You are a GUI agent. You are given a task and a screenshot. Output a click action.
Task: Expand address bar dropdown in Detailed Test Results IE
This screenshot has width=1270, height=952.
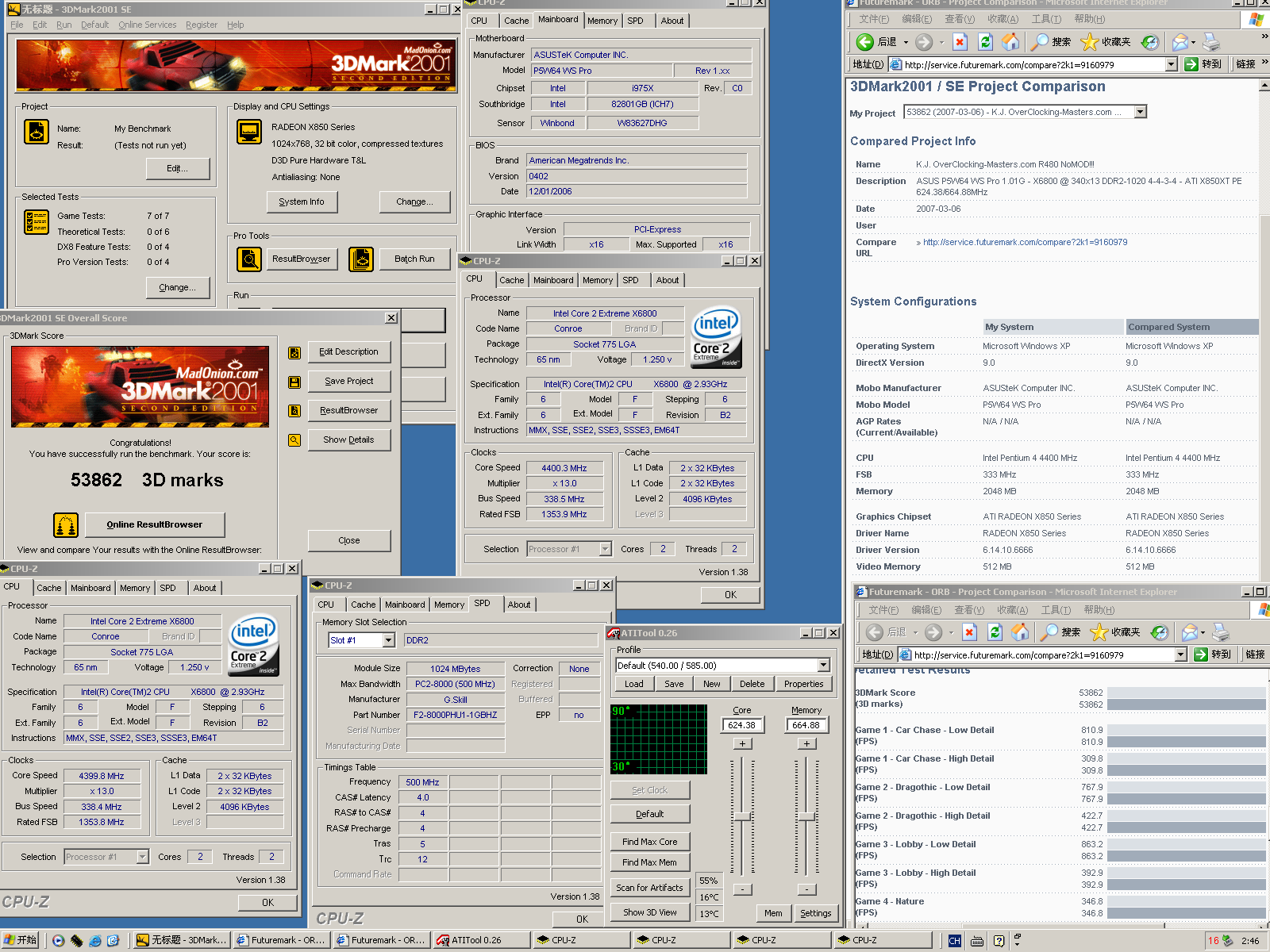tap(1180, 654)
